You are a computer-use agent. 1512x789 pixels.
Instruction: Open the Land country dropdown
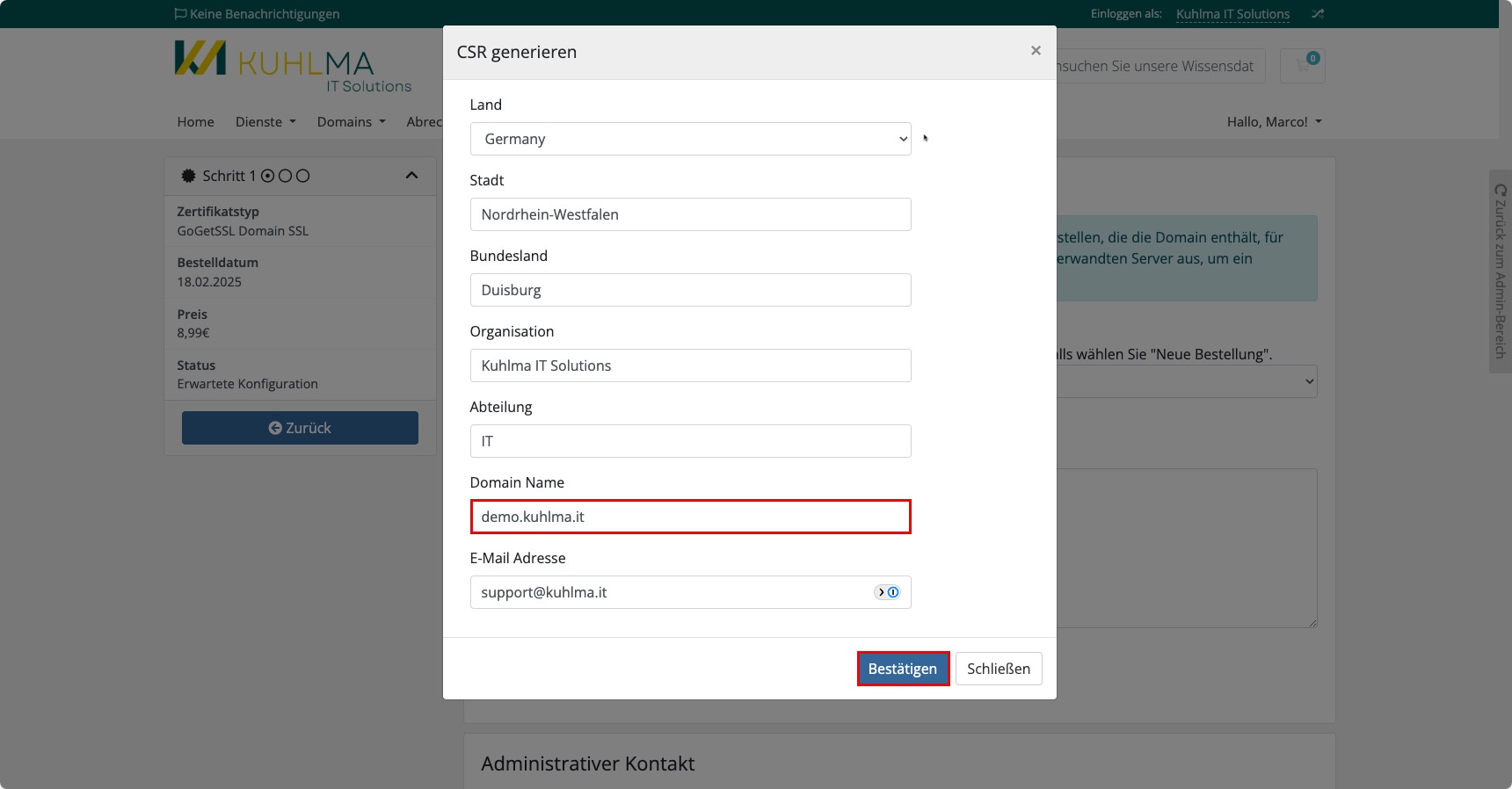pos(690,139)
